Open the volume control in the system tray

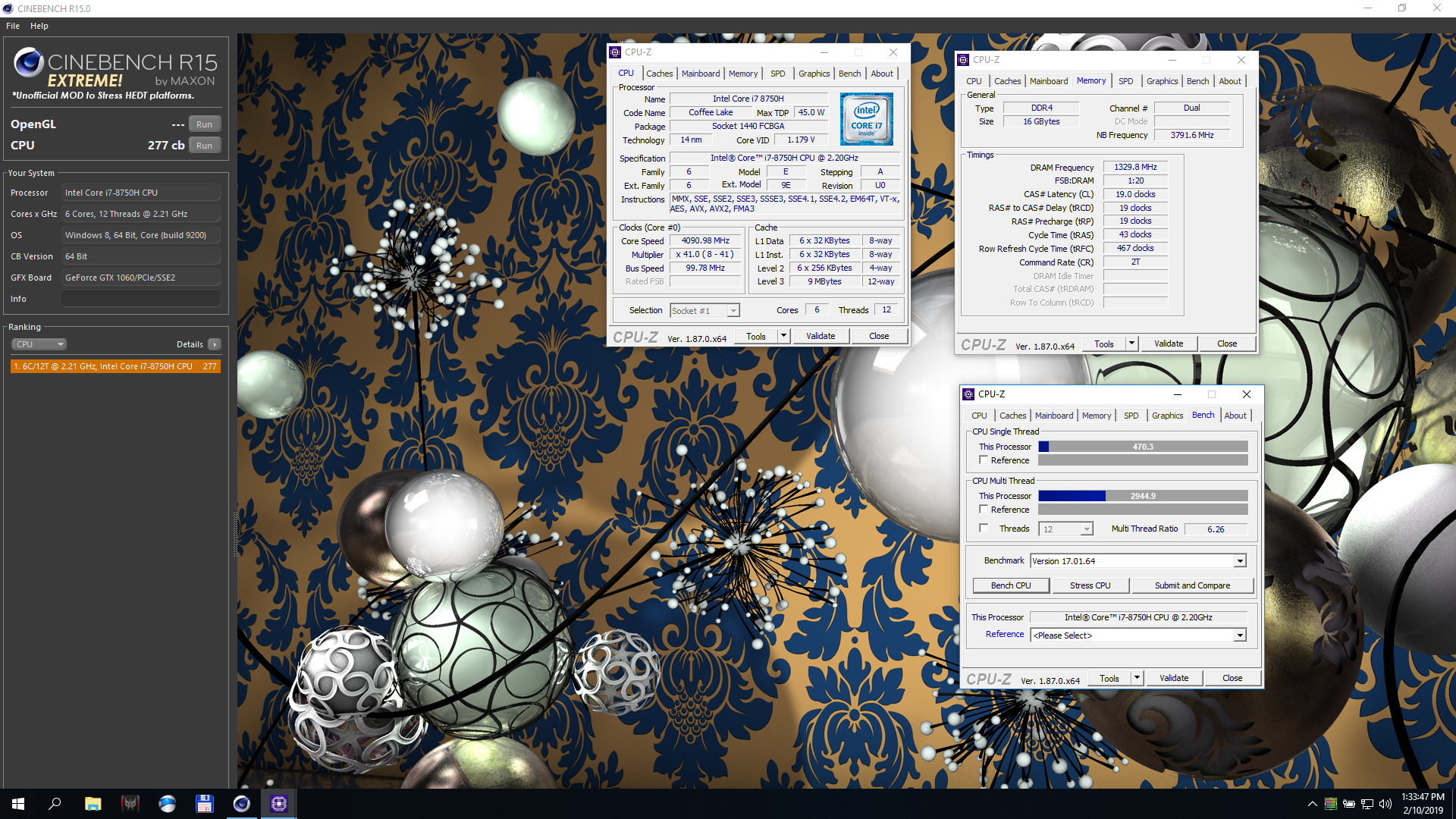tap(1385, 804)
